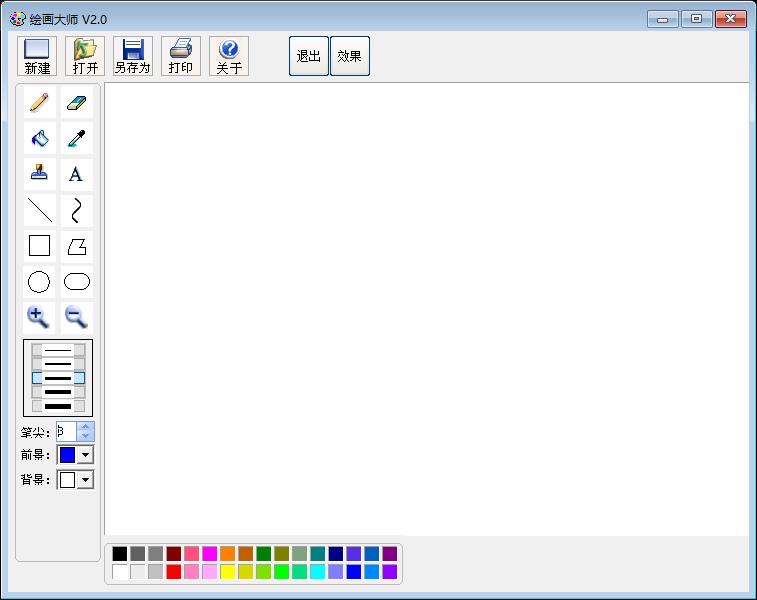Click the 另存为 (Save As) floppy icon
This screenshot has width=757, height=600.
[x=133, y=56]
